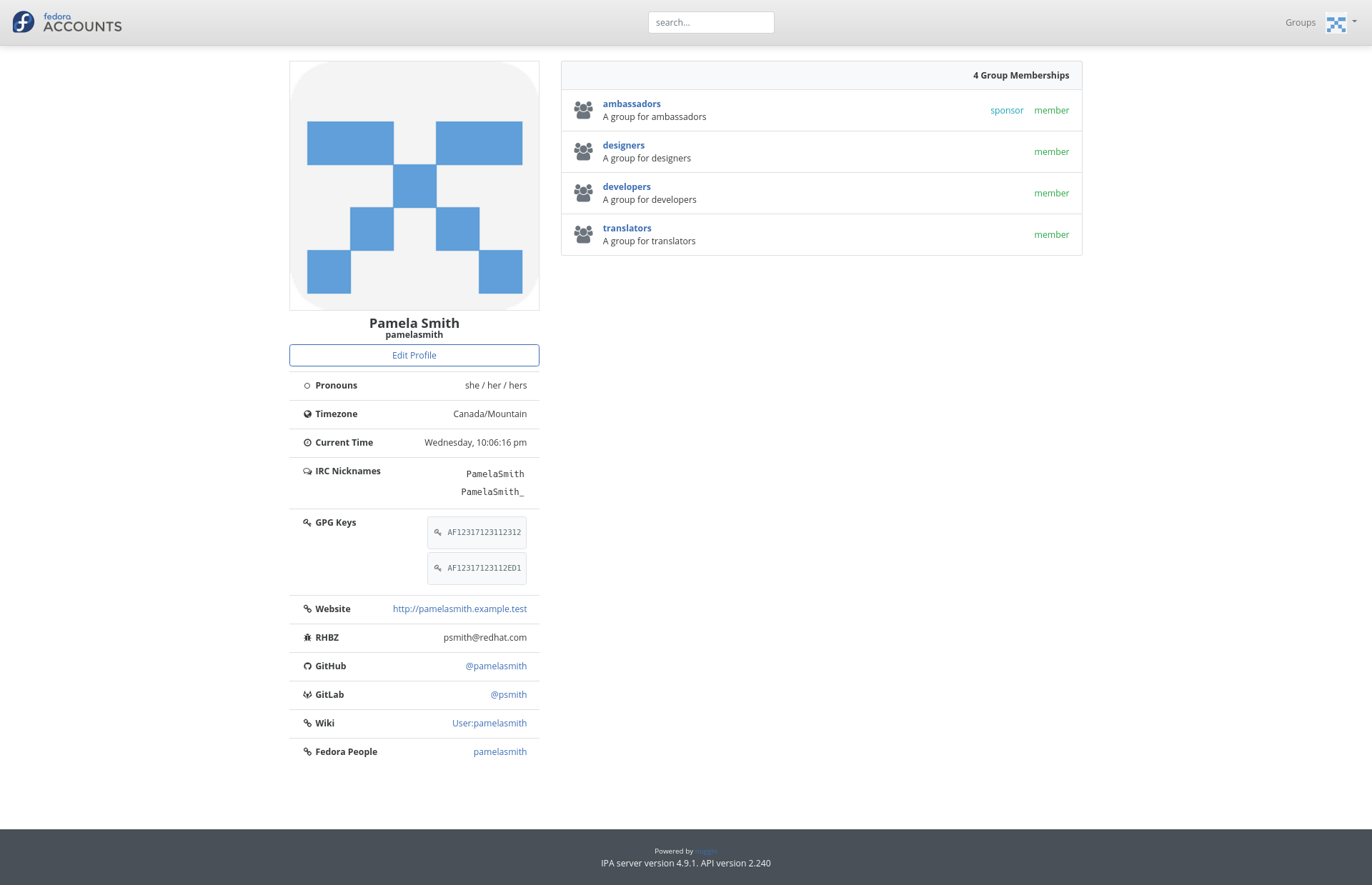This screenshot has height=885, width=1372.
Task: Open the translators group link
Action: point(627,228)
